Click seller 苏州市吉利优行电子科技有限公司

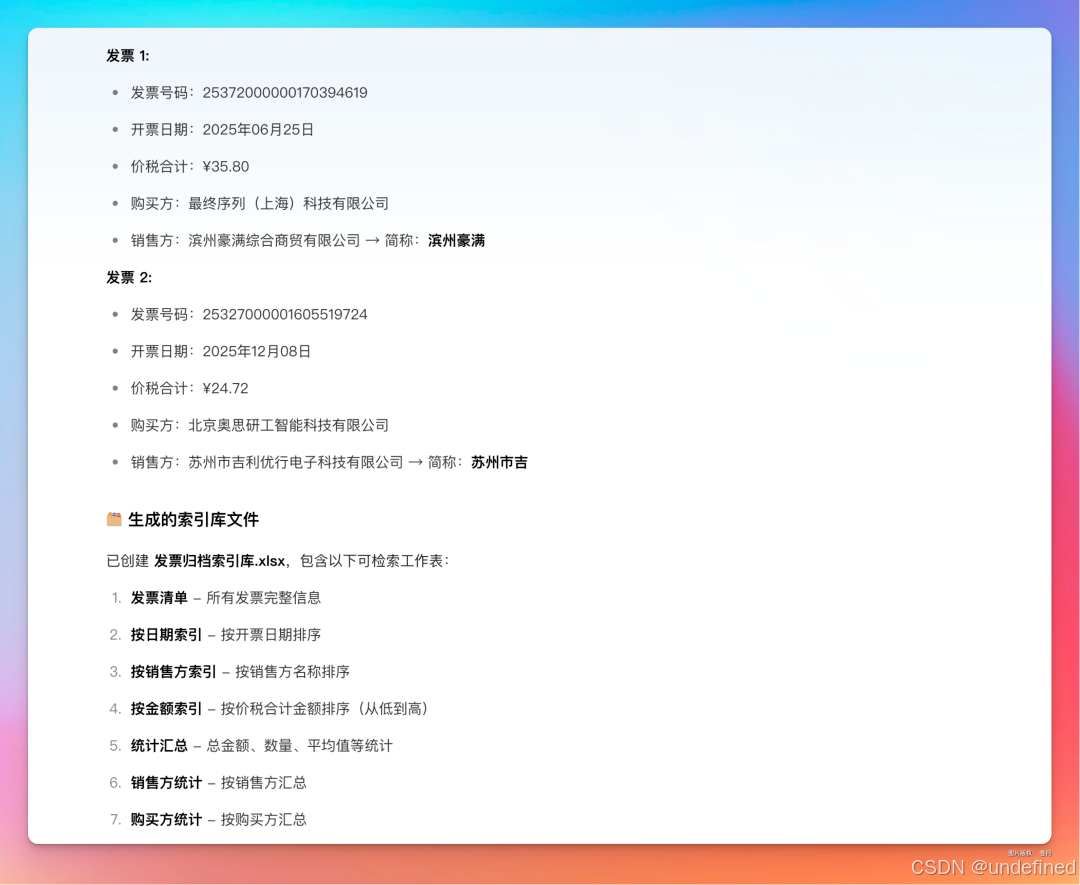pyautogui.click(x=296, y=462)
